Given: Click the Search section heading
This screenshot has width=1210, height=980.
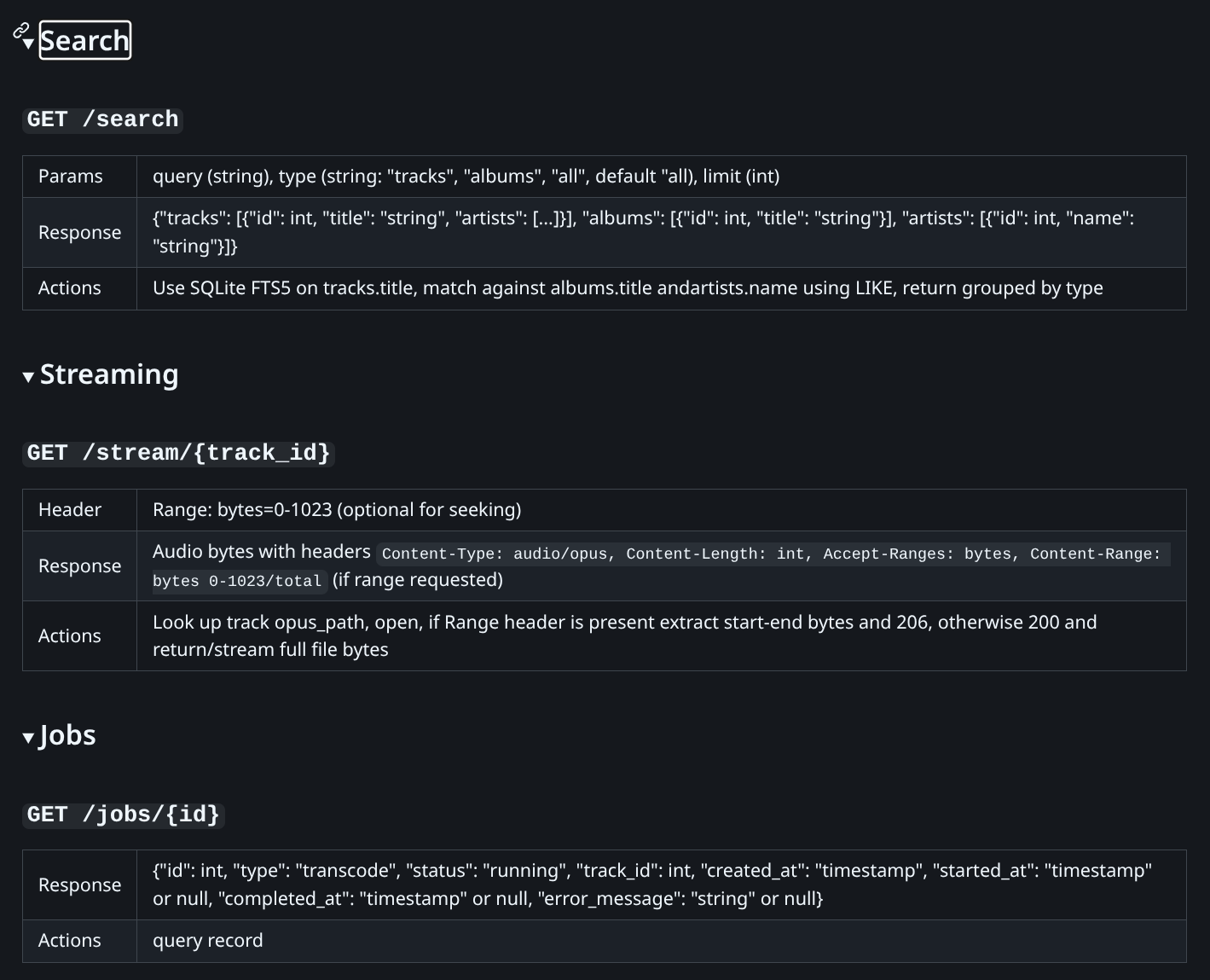Looking at the screenshot, I should [x=84, y=40].
